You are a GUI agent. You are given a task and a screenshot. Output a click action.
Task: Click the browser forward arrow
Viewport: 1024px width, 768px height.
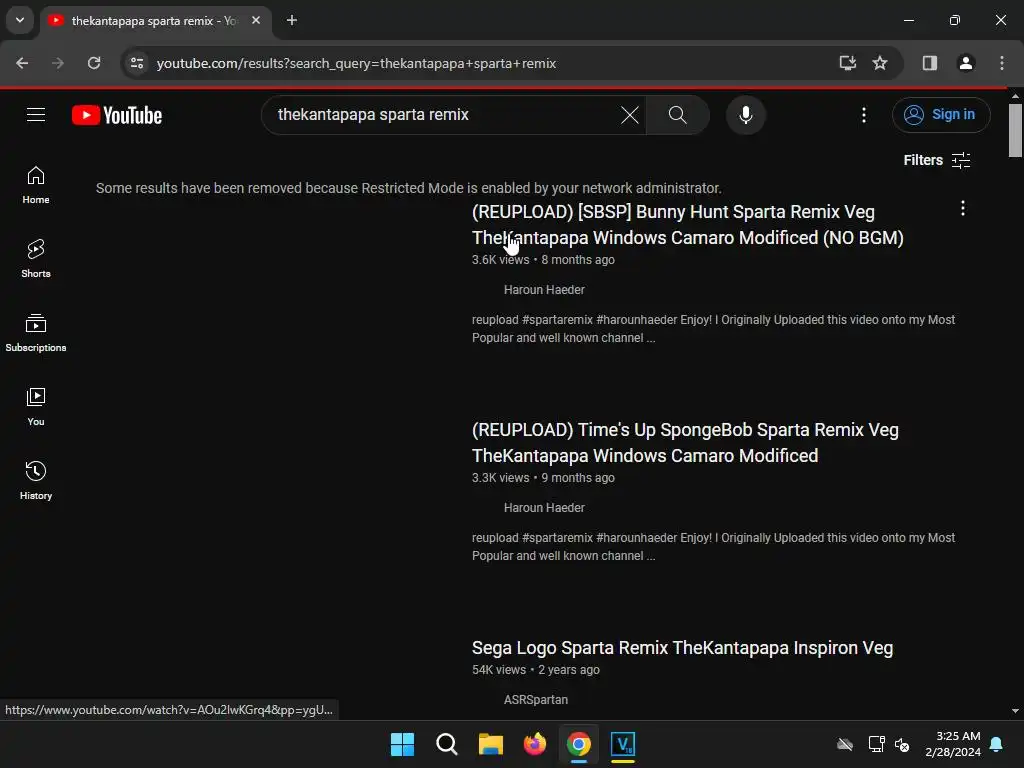(58, 63)
